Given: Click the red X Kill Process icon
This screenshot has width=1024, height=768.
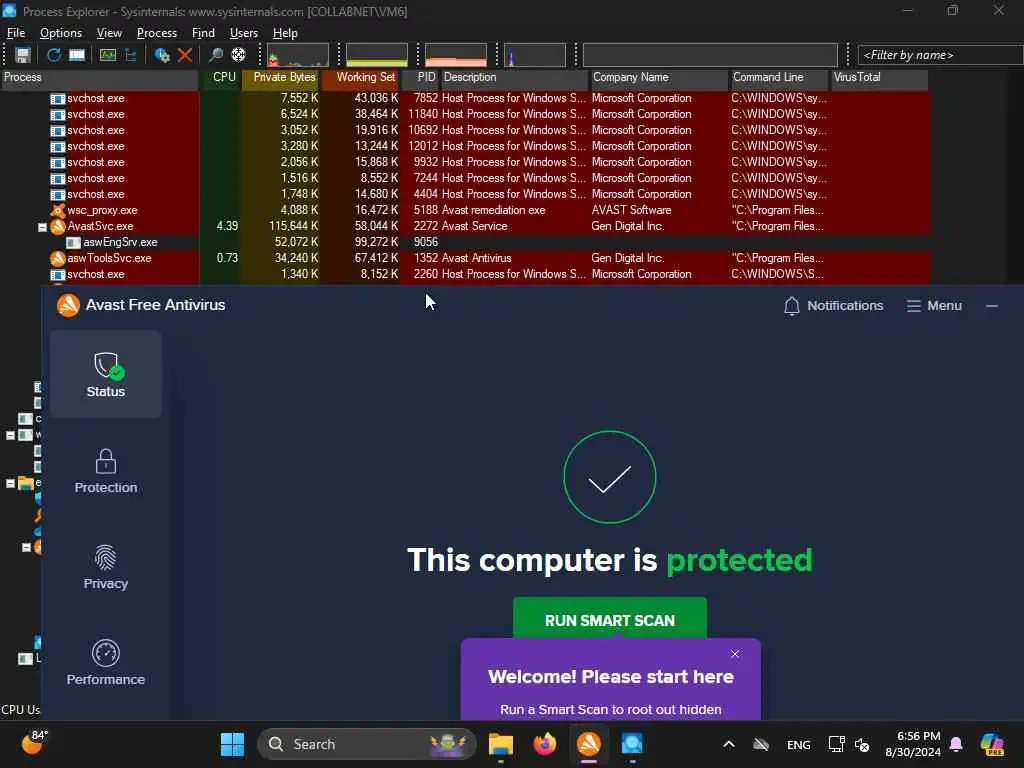Looking at the screenshot, I should (185, 55).
